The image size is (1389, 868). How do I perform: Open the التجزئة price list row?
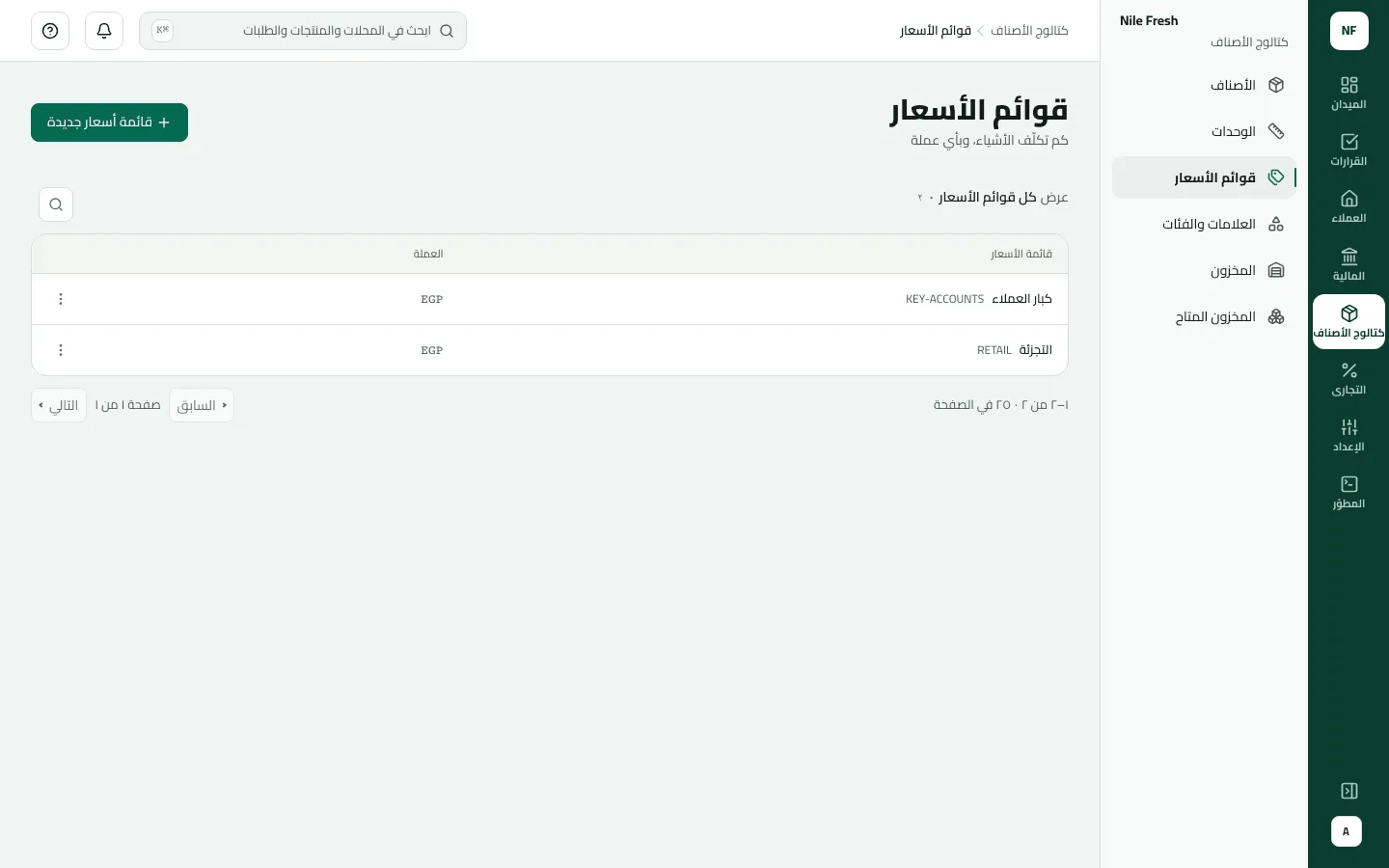[x=550, y=350]
